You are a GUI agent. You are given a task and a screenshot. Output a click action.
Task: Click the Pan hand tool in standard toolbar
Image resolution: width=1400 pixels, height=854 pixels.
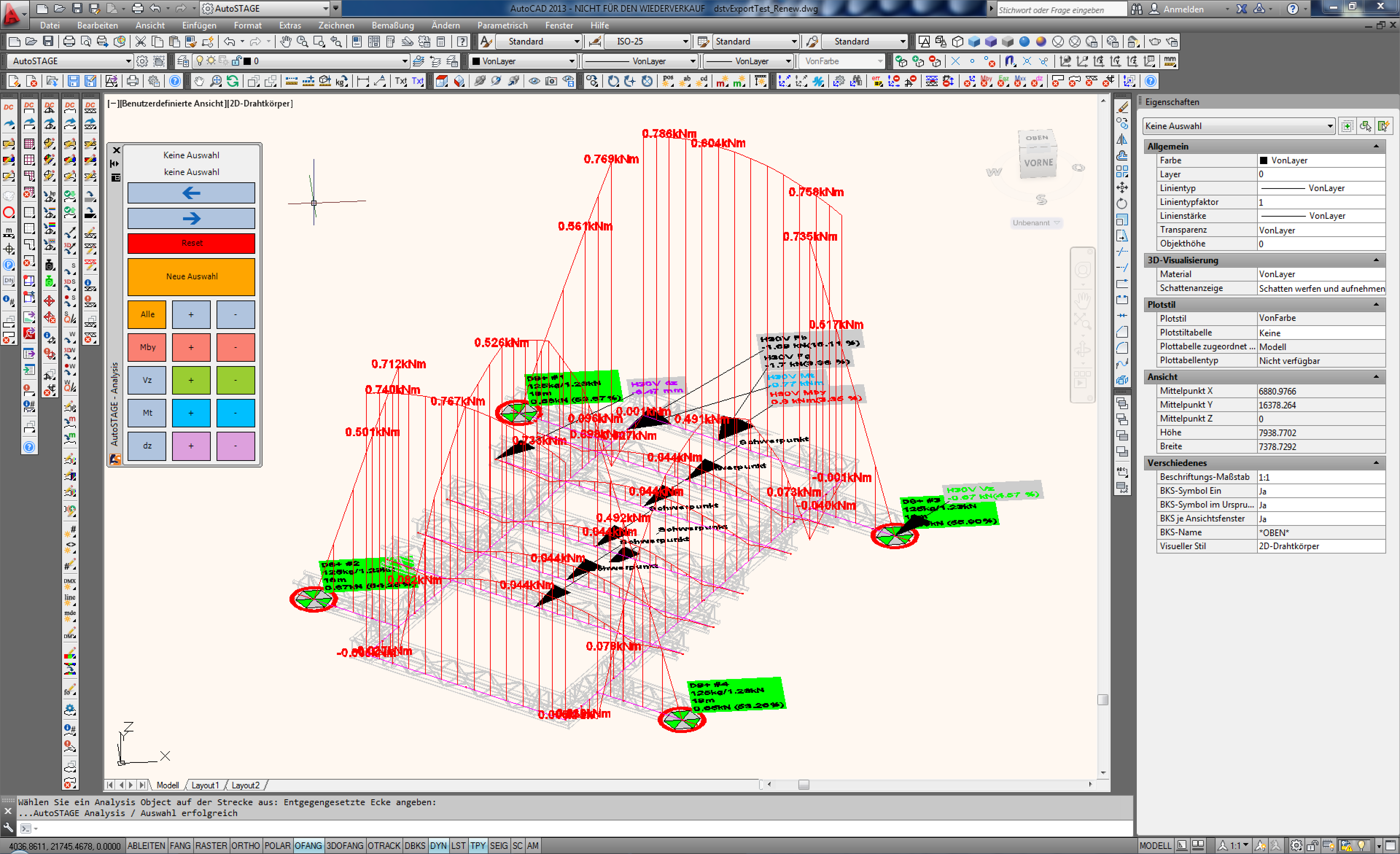click(285, 42)
